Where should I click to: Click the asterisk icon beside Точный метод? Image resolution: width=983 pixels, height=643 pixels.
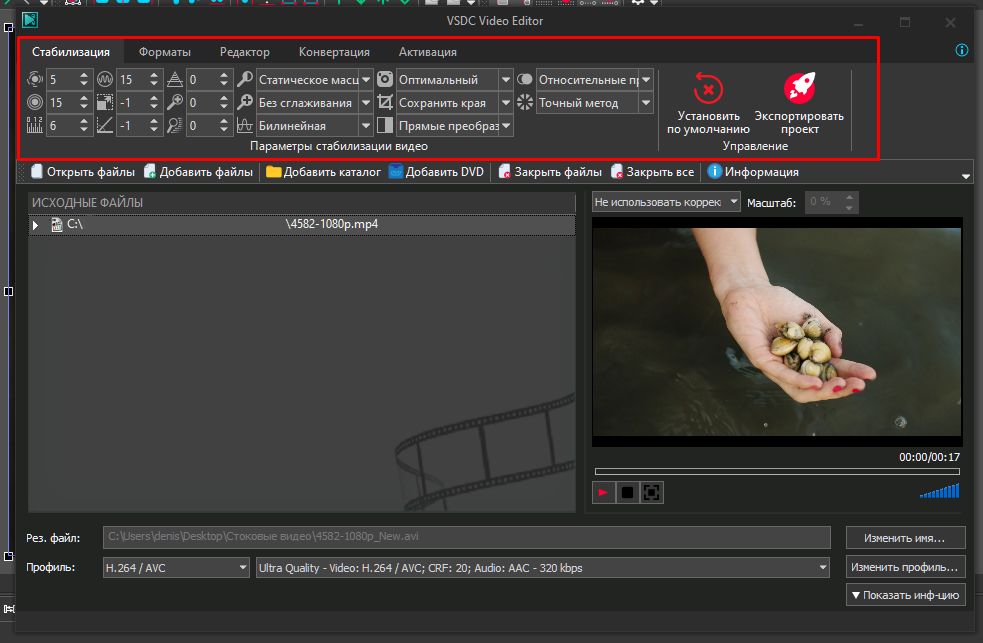[x=525, y=102]
